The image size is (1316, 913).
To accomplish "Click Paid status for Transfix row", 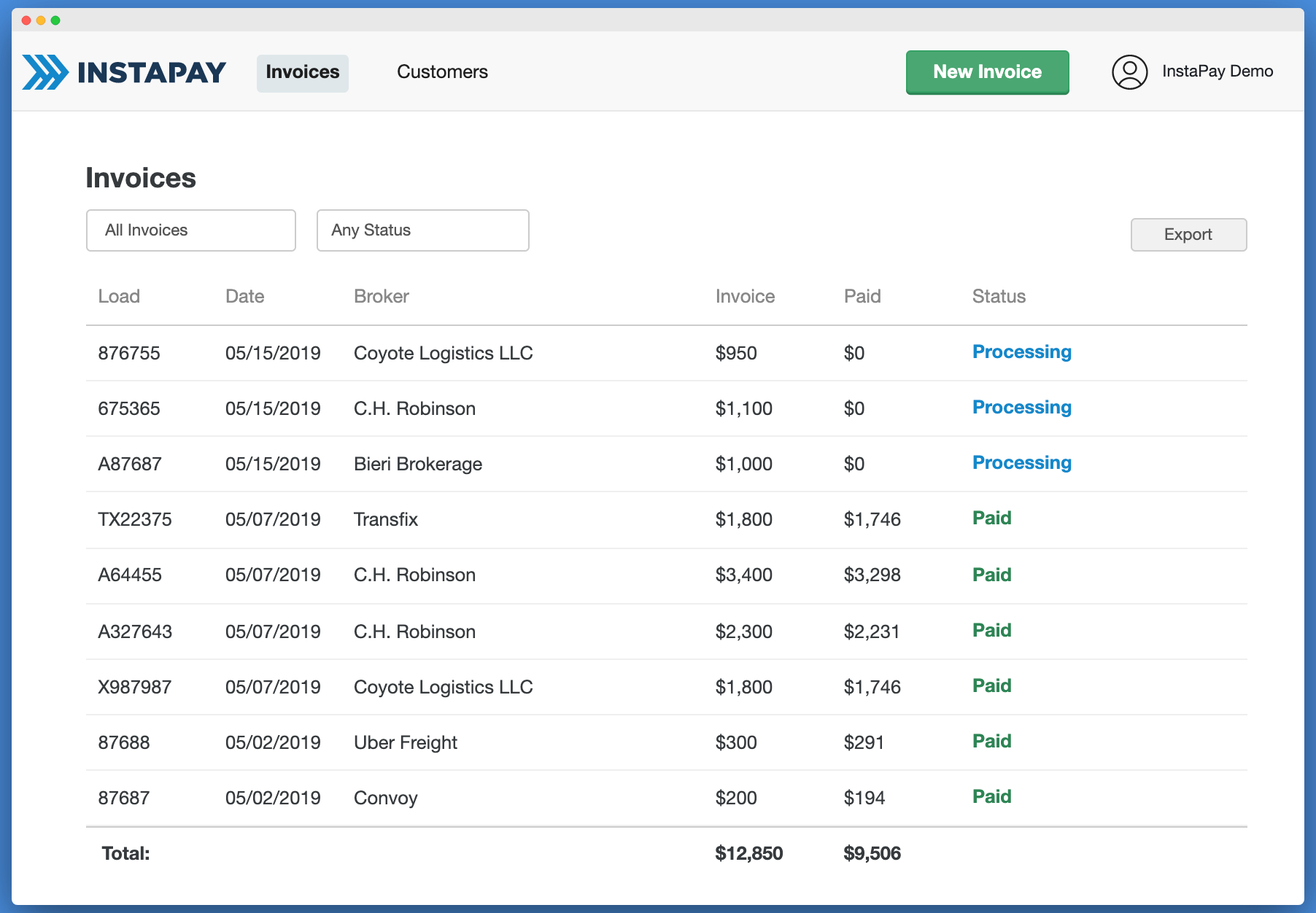I will 992,518.
